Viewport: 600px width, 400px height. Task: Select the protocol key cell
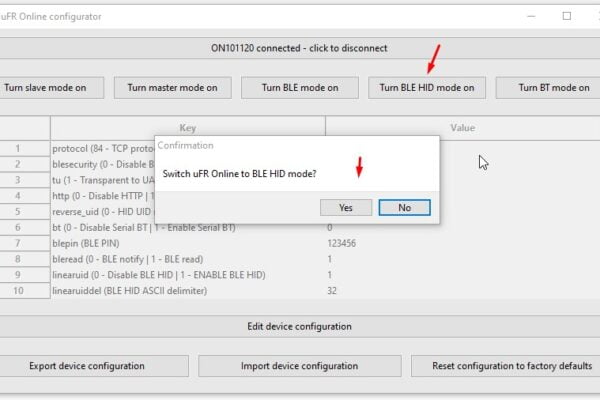point(103,149)
